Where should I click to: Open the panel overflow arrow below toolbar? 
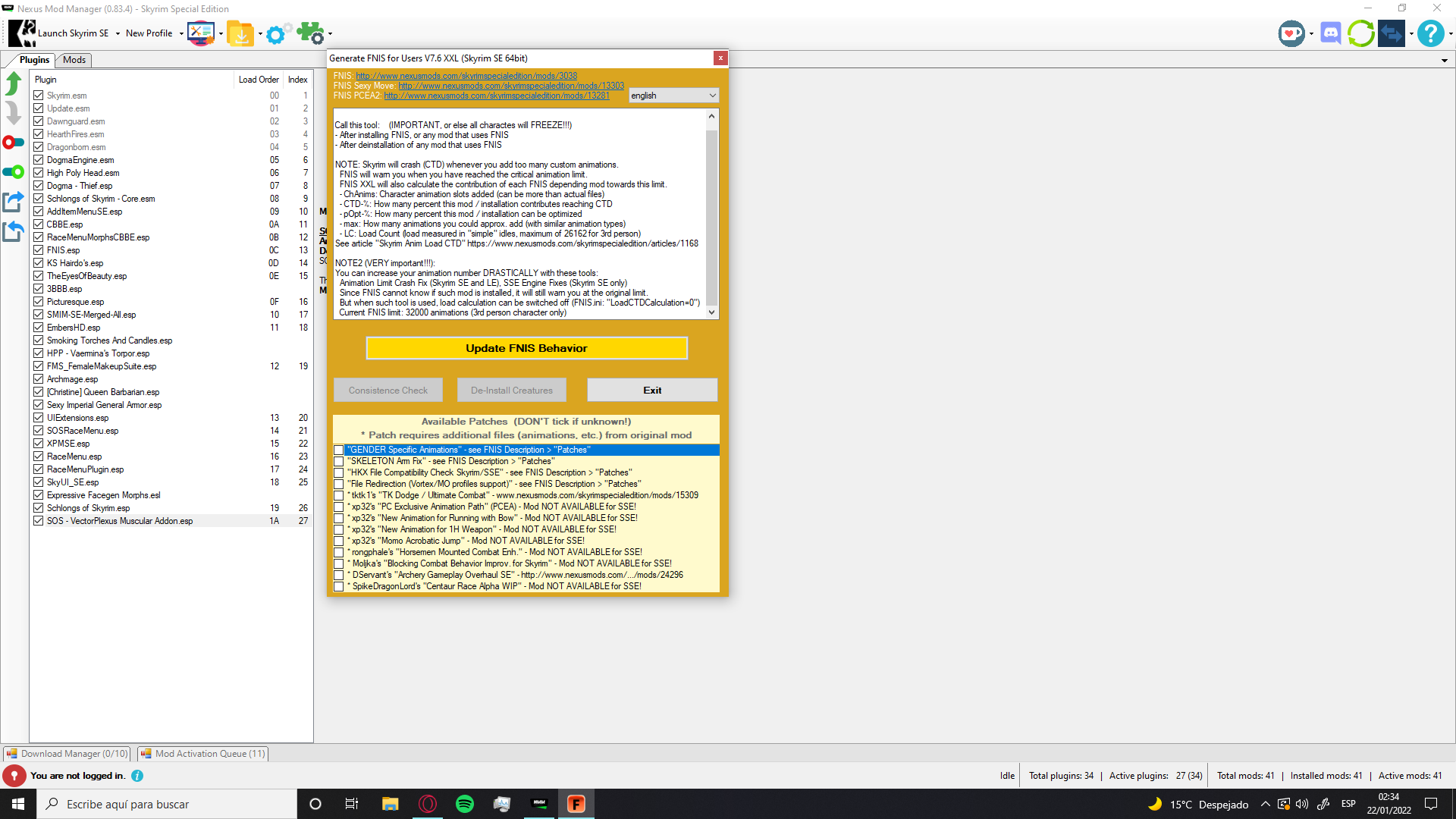(x=1444, y=61)
